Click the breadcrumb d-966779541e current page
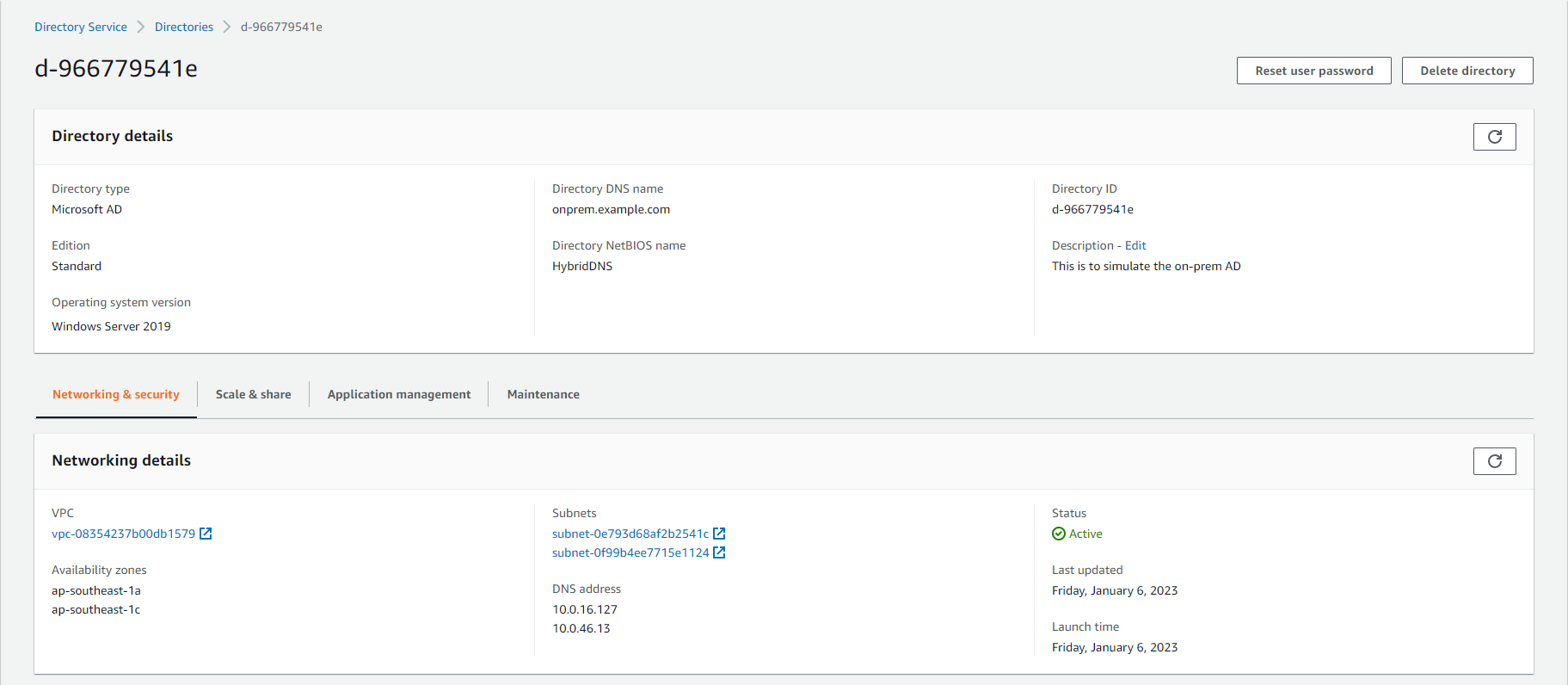This screenshot has height=685, width=1568. point(281,27)
